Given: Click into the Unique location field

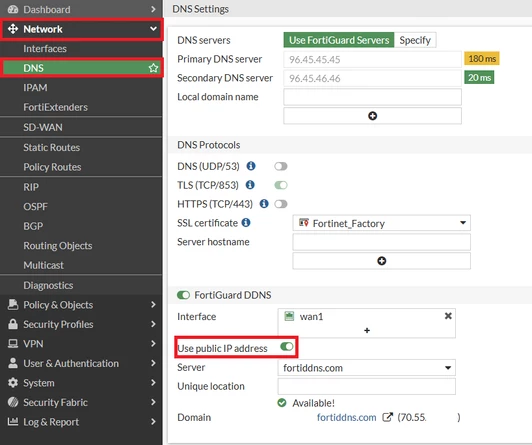Looking at the screenshot, I should pyautogui.click(x=366, y=386).
